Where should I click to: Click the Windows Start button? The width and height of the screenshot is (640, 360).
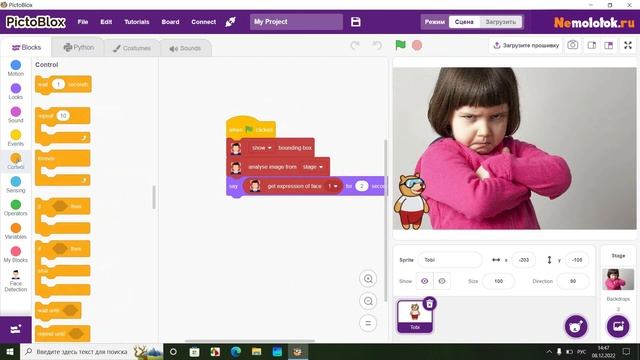point(10,351)
